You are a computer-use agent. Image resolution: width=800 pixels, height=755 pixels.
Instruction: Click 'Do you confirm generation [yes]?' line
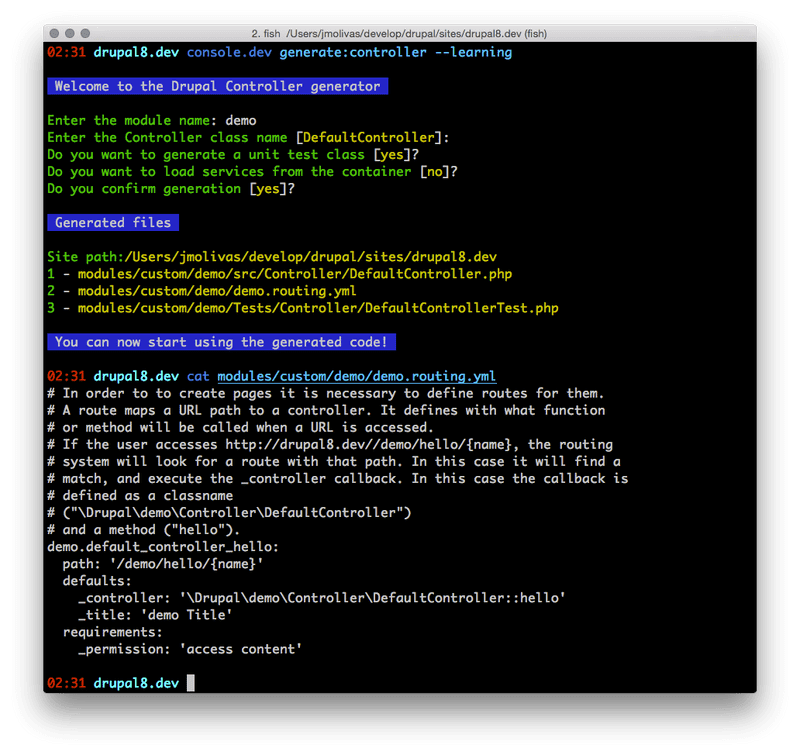[x=171, y=189]
